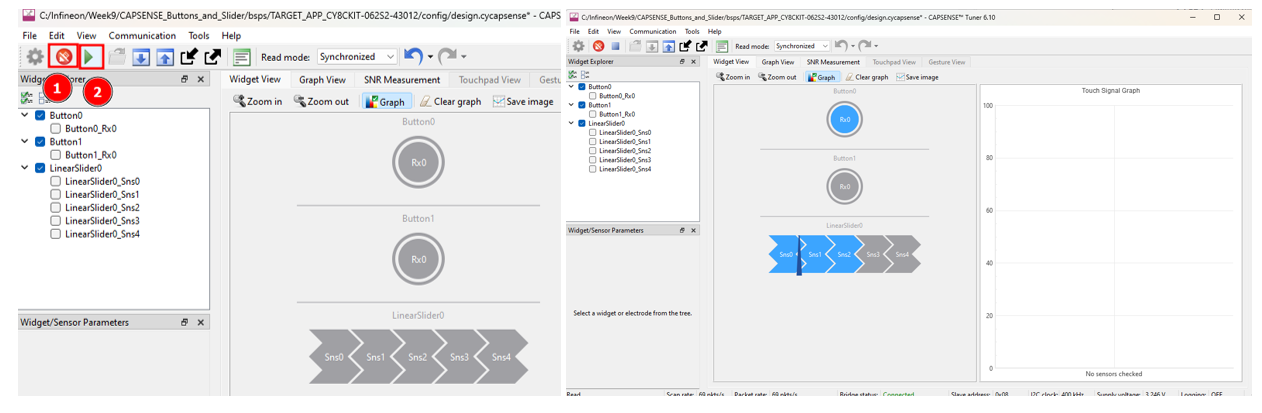Viewport: 1262px width, 413px height.
Task: Click the Connect icon in left window toolbar
Action: click(63, 57)
